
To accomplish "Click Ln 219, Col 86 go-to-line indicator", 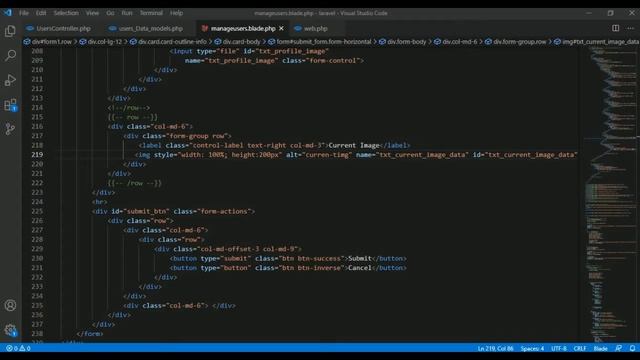I will click(496, 348).
